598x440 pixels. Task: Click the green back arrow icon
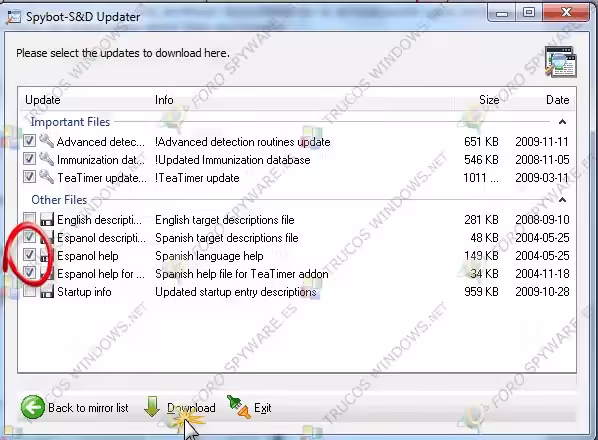[33, 407]
